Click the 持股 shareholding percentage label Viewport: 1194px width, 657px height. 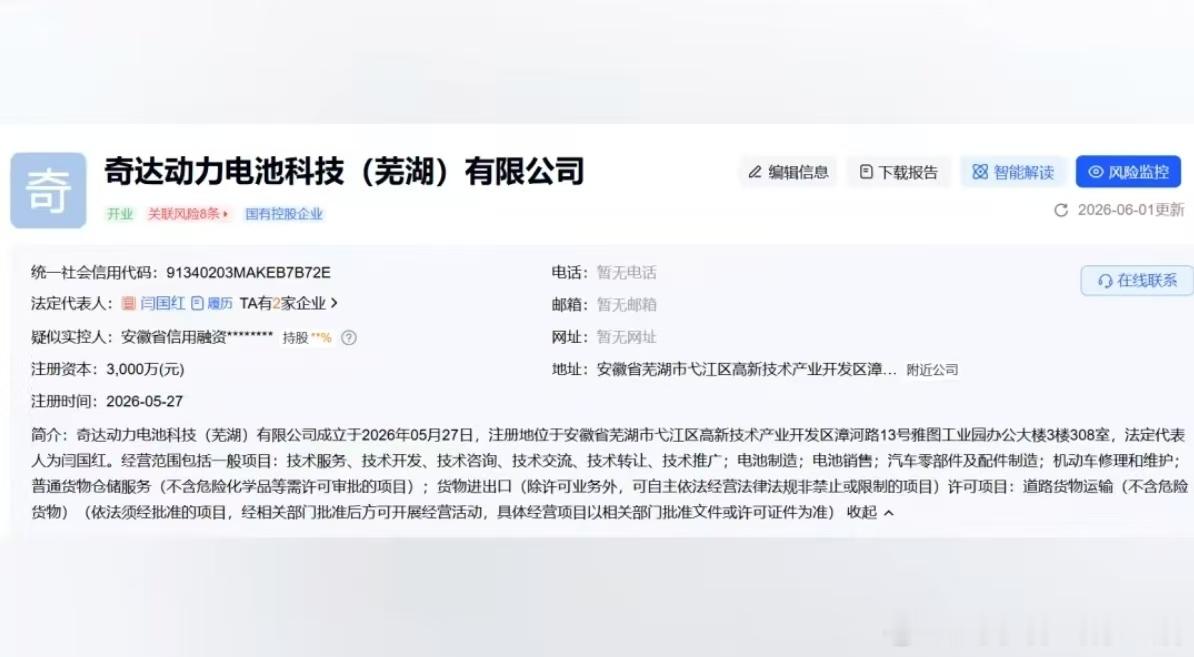pos(307,337)
